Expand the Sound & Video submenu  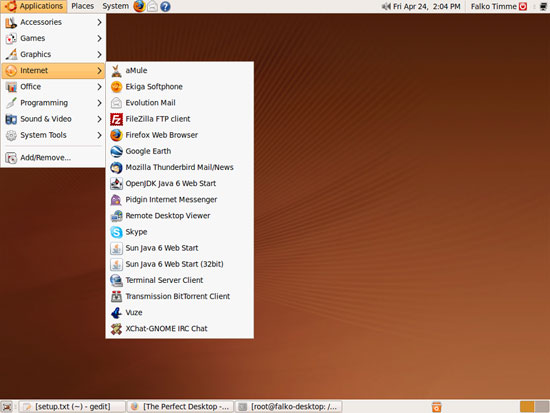pyautogui.click(x=53, y=119)
